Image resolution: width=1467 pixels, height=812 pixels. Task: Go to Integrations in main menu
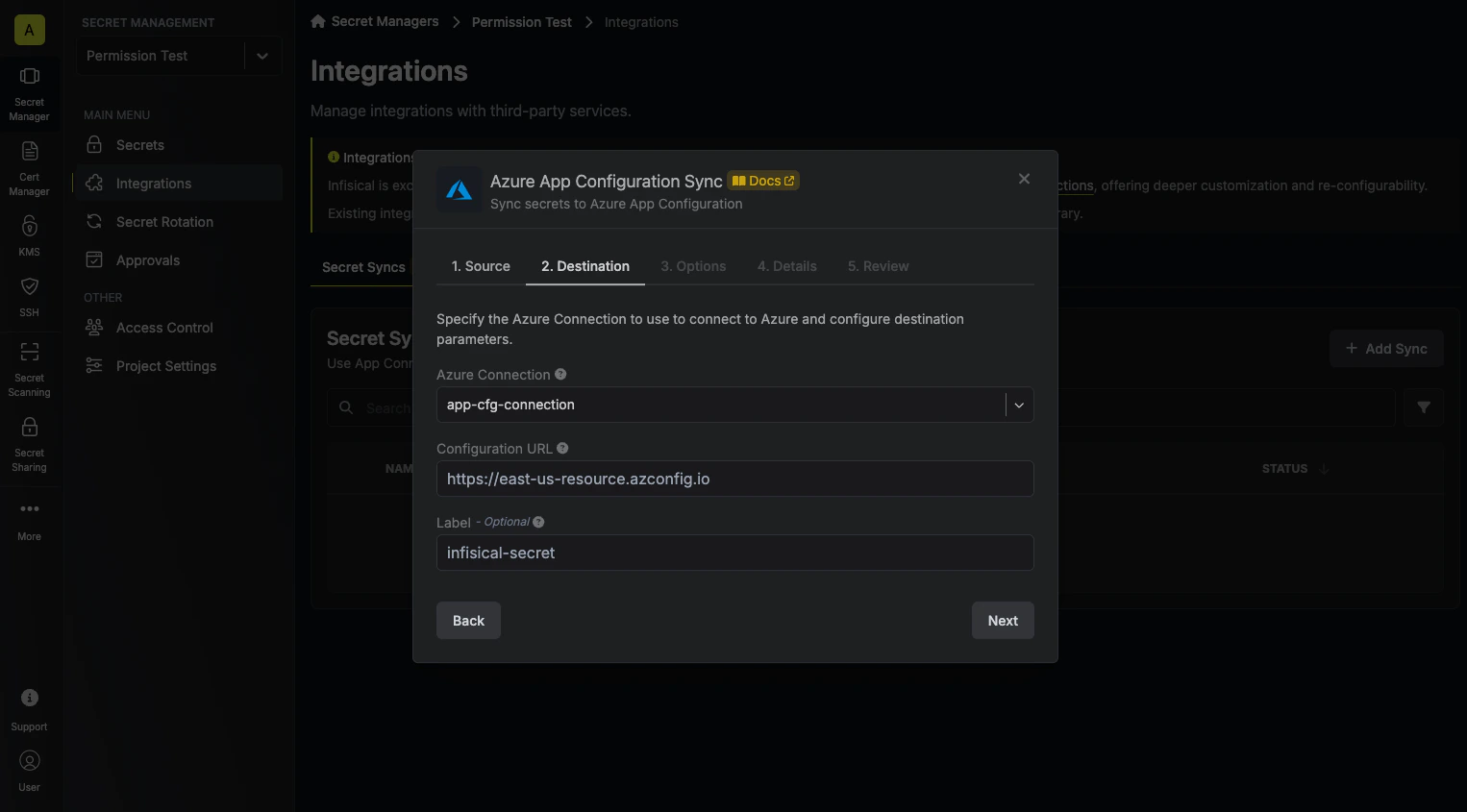pyautogui.click(x=179, y=184)
